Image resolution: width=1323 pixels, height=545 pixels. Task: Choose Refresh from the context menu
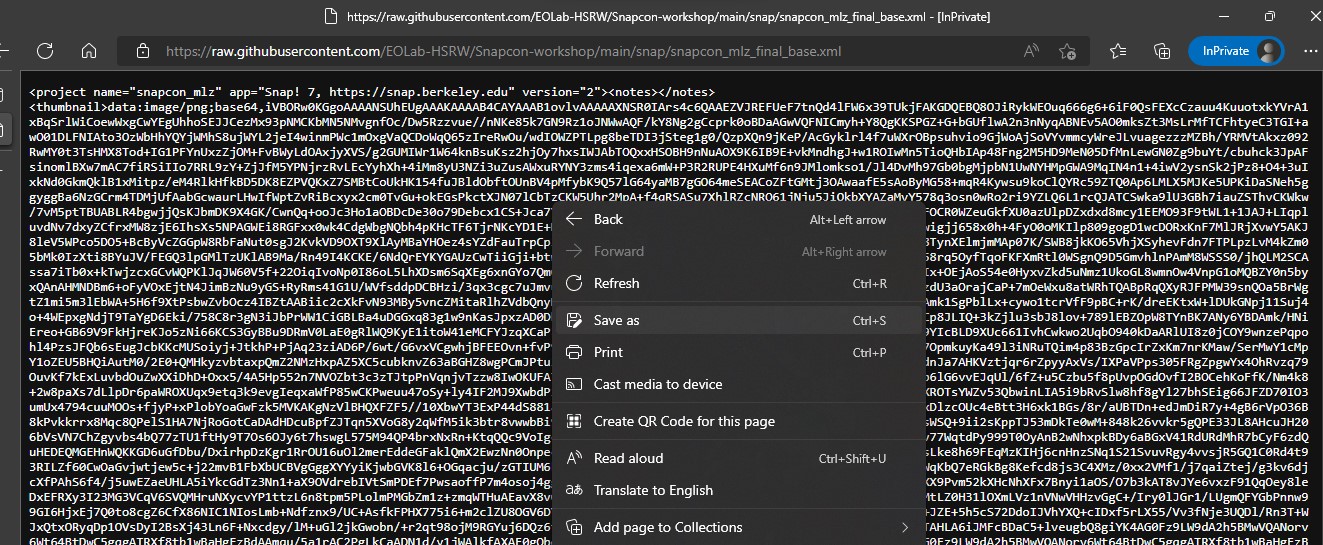pos(616,284)
